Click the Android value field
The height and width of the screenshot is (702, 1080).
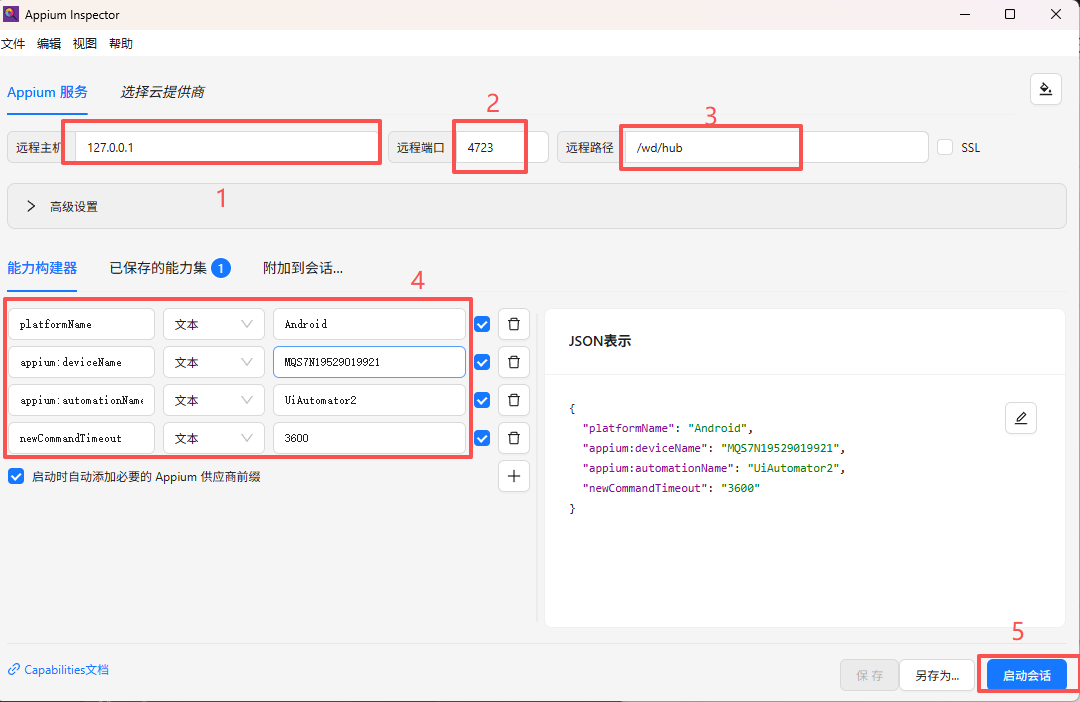pyautogui.click(x=369, y=324)
